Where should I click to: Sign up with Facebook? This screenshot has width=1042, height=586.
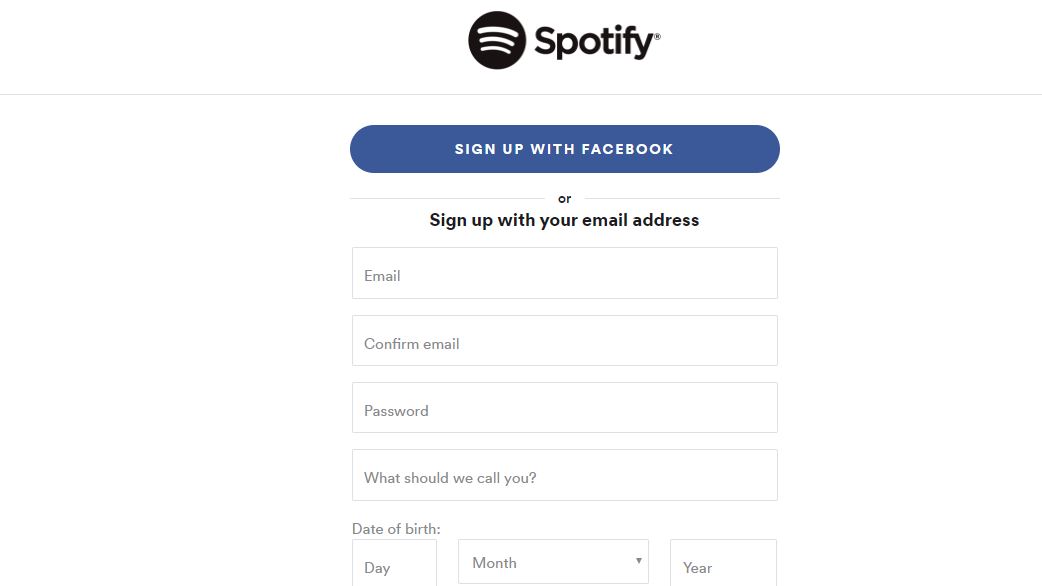pos(564,149)
